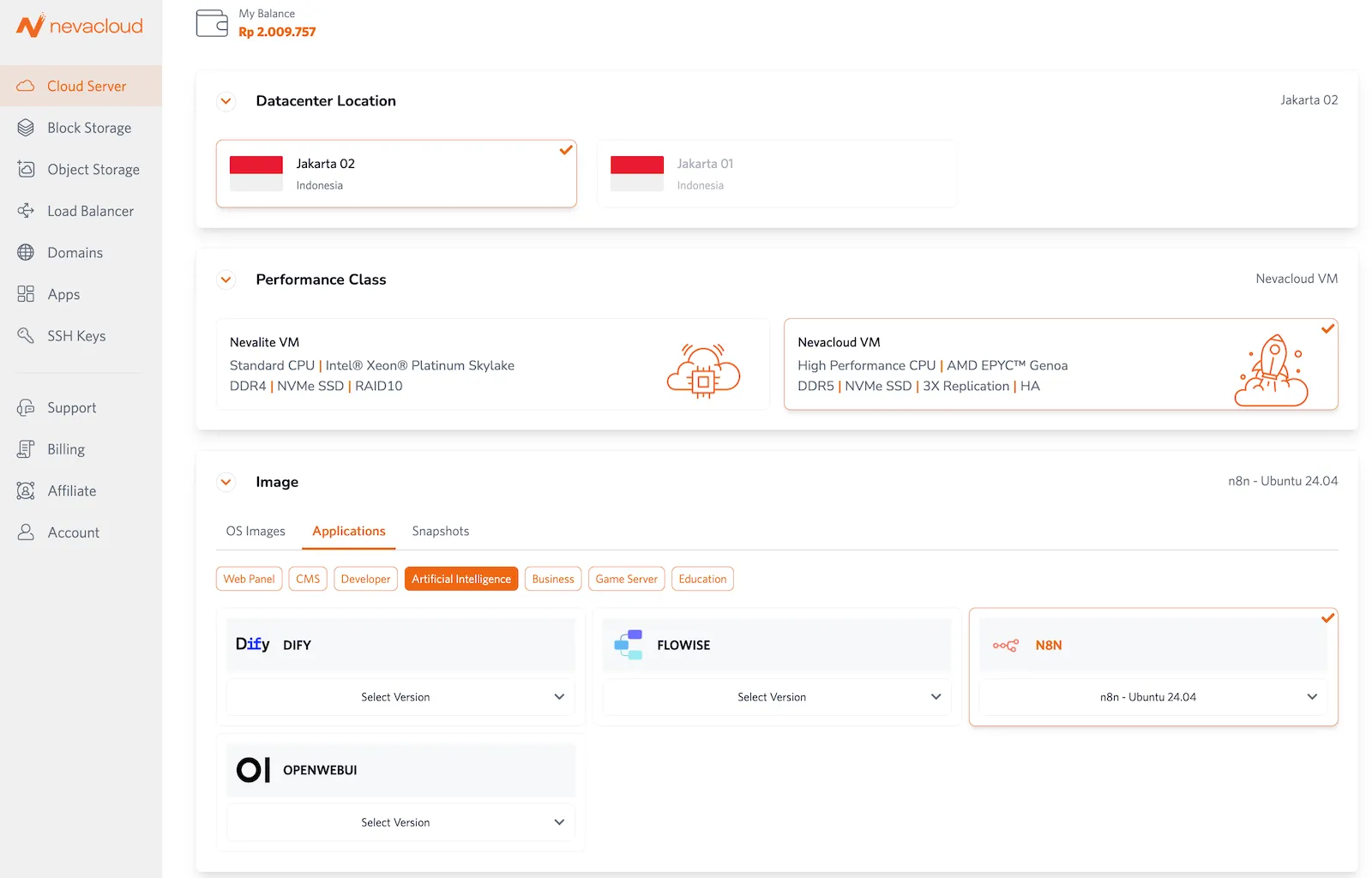Click the Block Storage sidebar icon
1372x878 pixels.
tap(26, 128)
